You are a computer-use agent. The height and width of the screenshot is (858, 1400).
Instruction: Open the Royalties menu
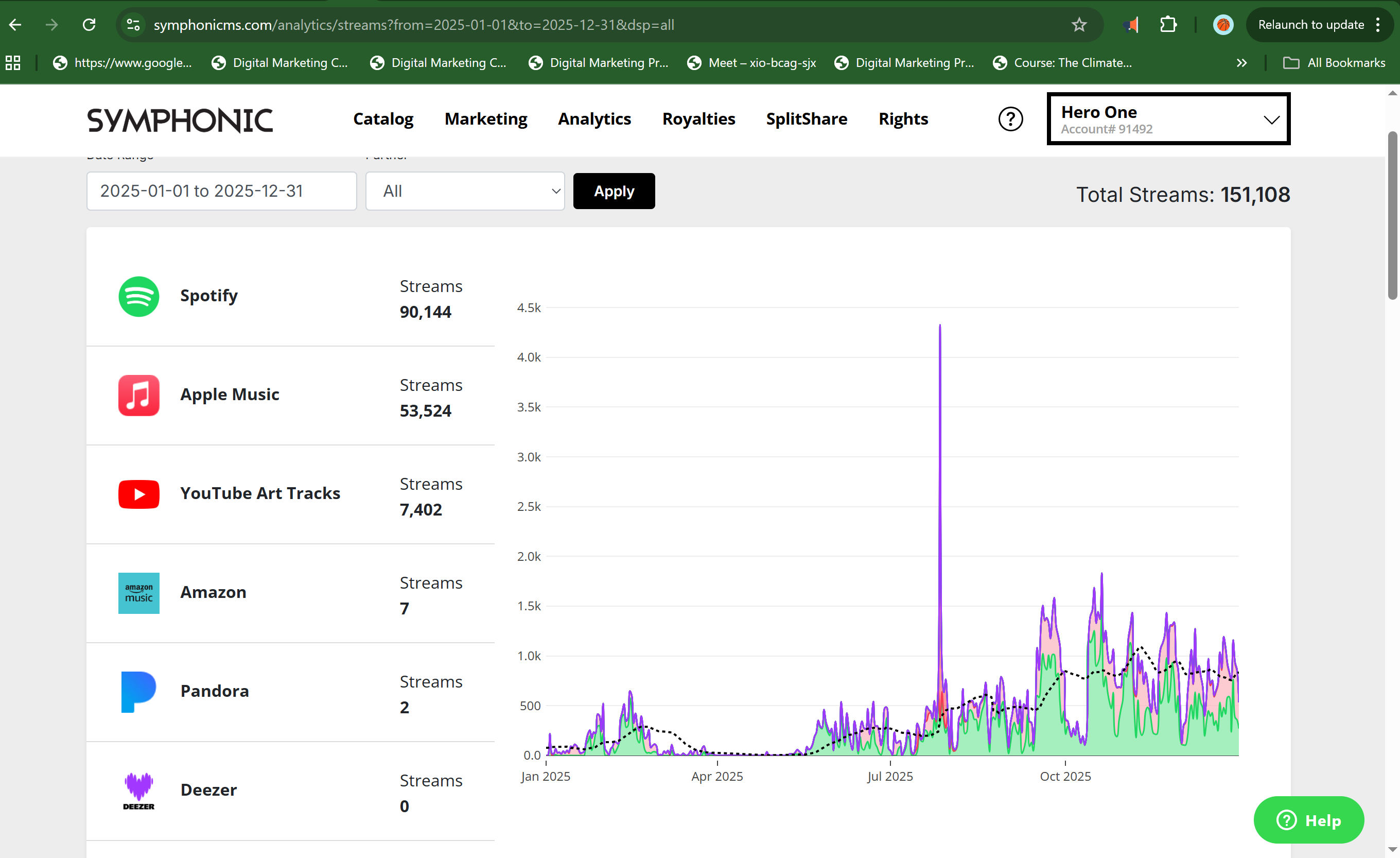pyautogui.click(x=698, y=119)
